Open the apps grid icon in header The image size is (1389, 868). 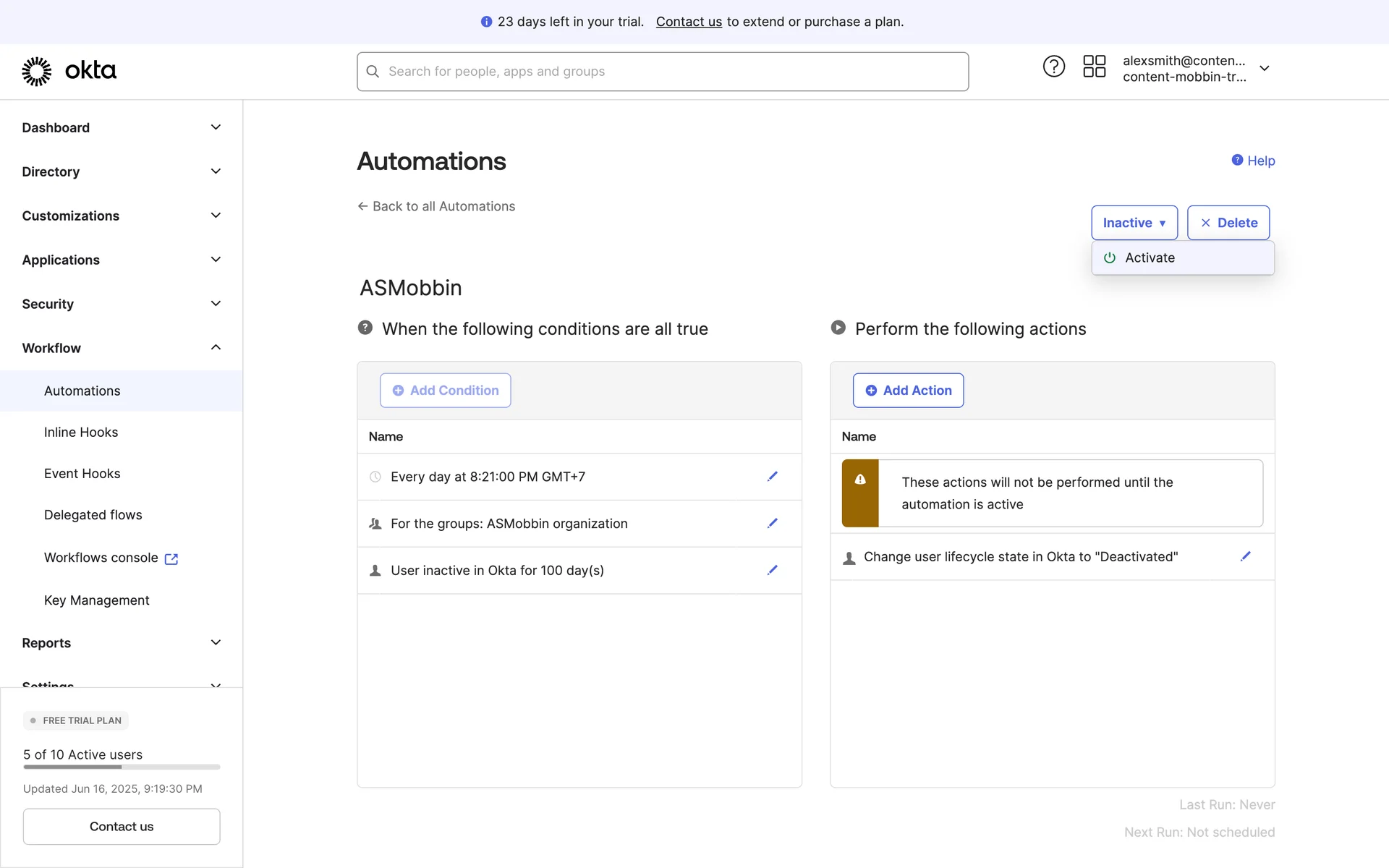1094,67
